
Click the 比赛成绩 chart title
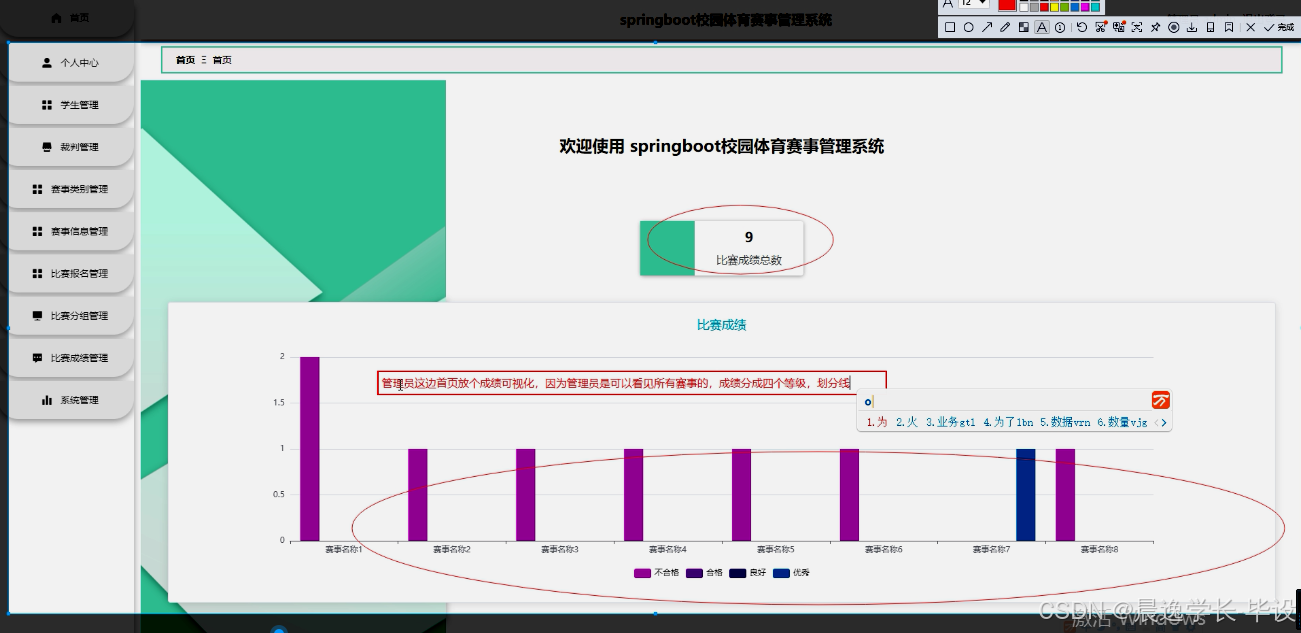(x=721, y=325)
